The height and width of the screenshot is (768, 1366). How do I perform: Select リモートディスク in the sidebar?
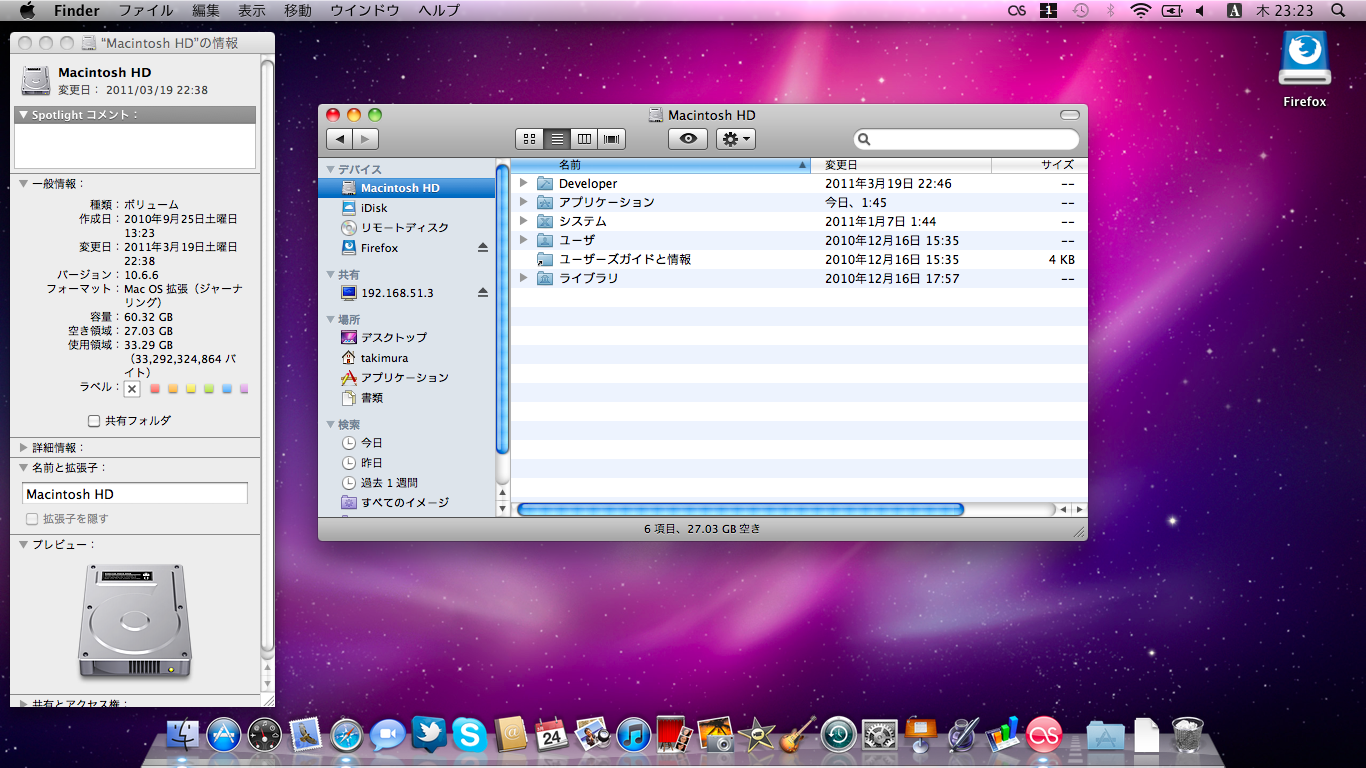click(x=406, y=228)
